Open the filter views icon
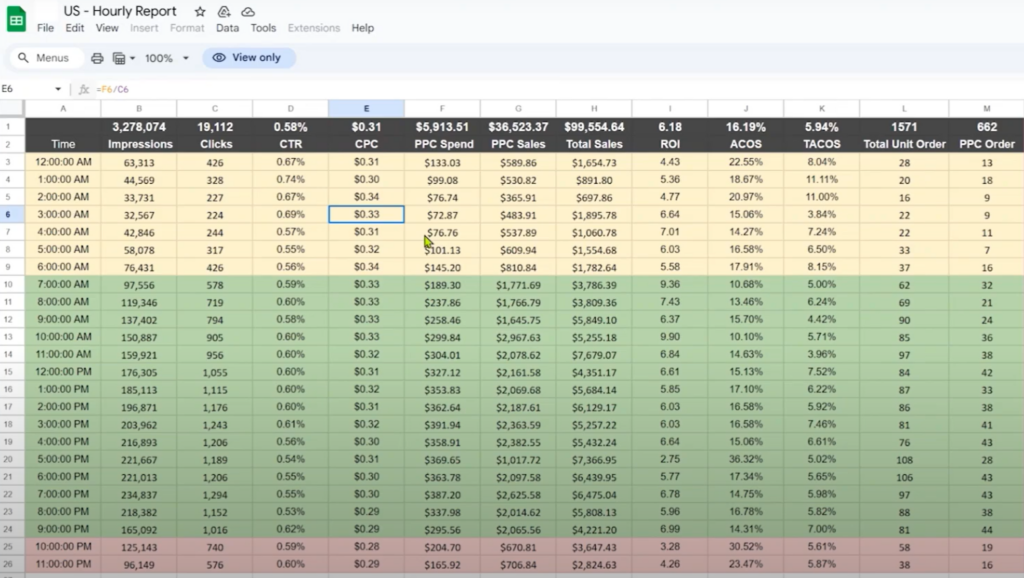 tap(119, 58)
